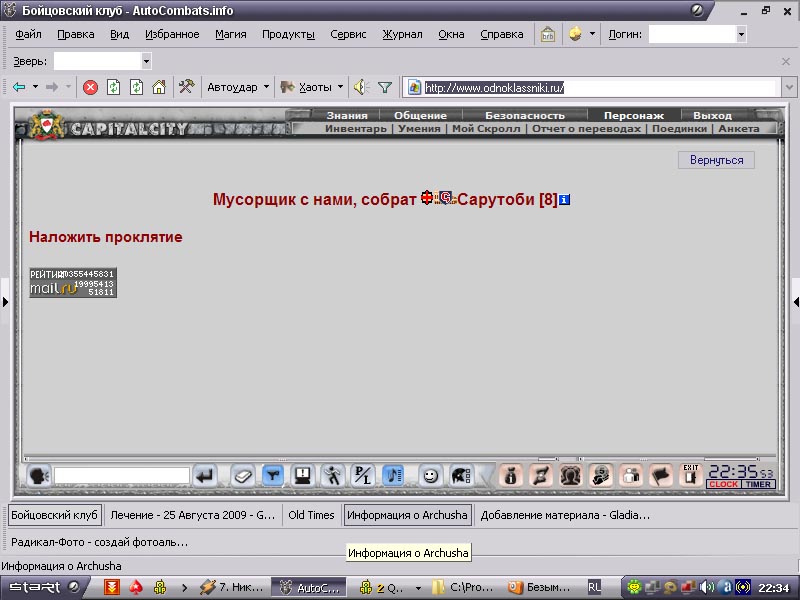Open the address bar URL dropdown

[790, 87]
